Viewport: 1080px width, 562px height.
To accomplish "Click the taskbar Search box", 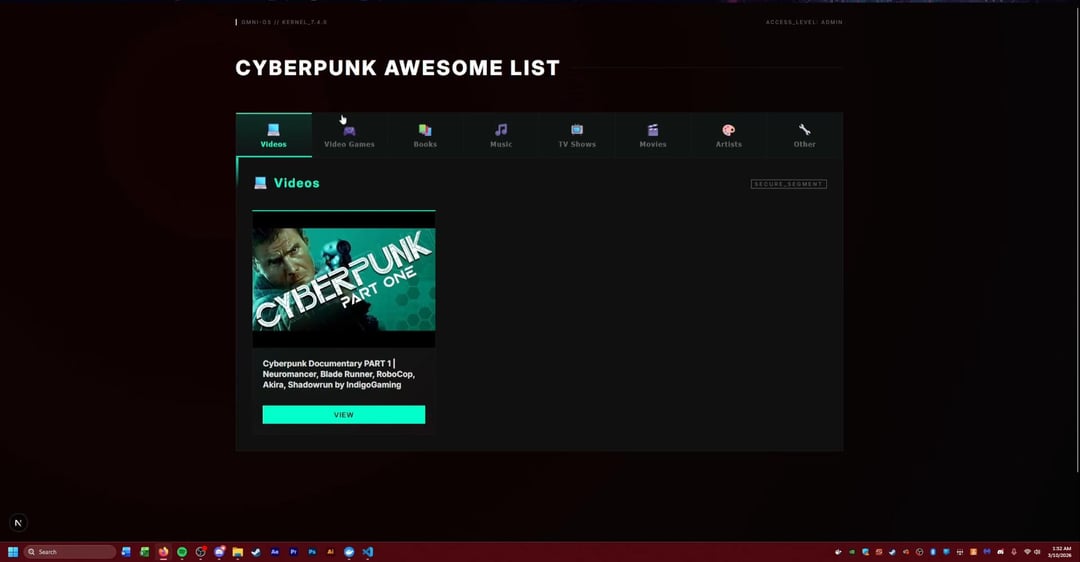I will [x=70, y=552].
